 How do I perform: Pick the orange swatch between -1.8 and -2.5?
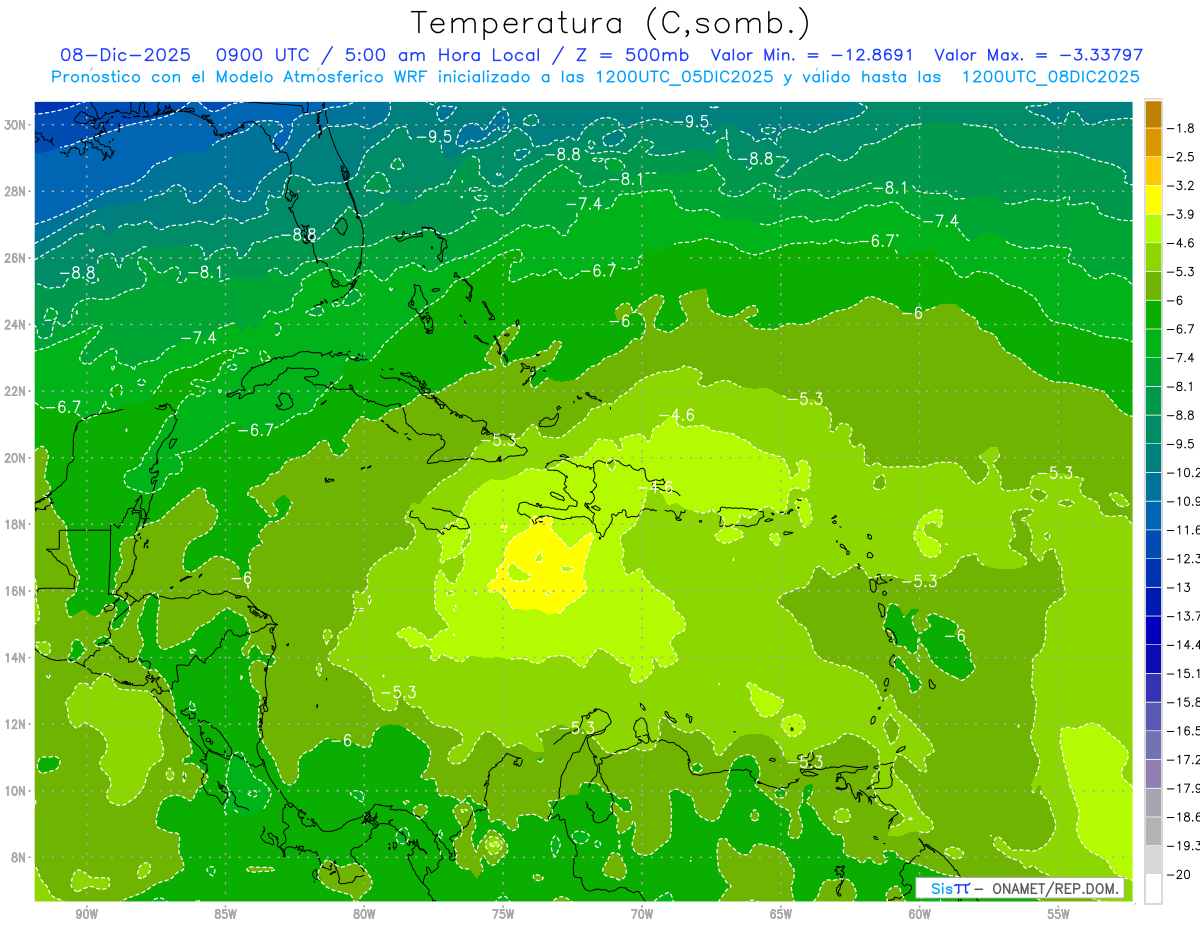[1154, 142]
